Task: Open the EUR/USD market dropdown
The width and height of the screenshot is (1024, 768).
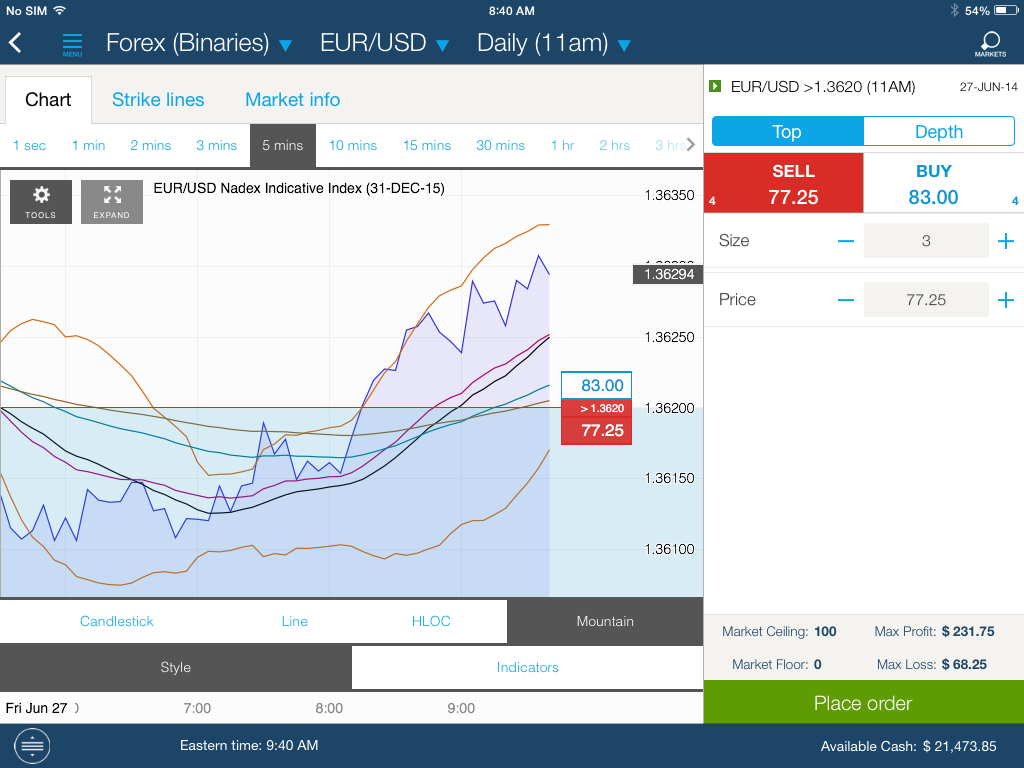Action: coord(384,44)
